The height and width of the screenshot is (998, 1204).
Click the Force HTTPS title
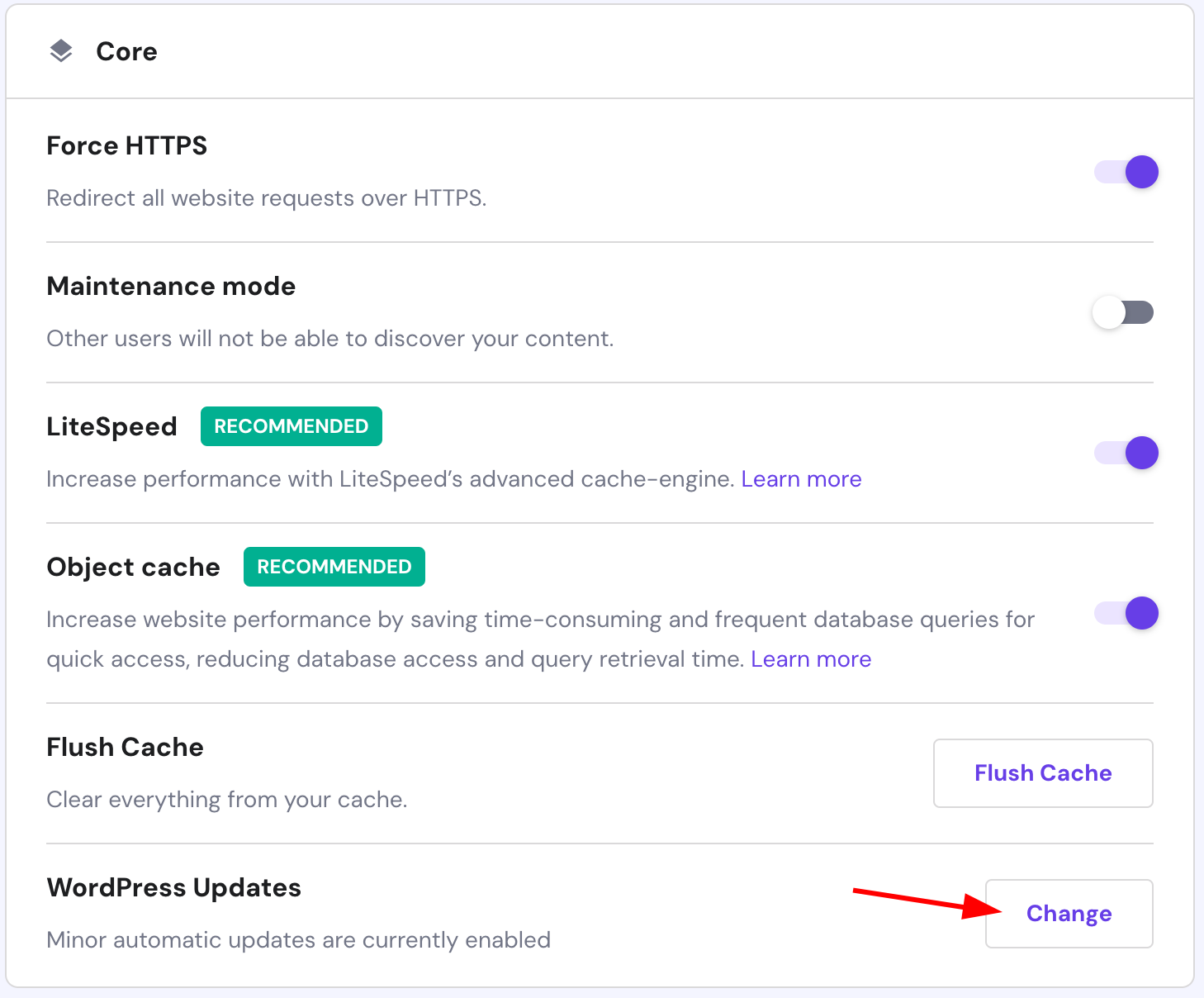coord(126,145)
